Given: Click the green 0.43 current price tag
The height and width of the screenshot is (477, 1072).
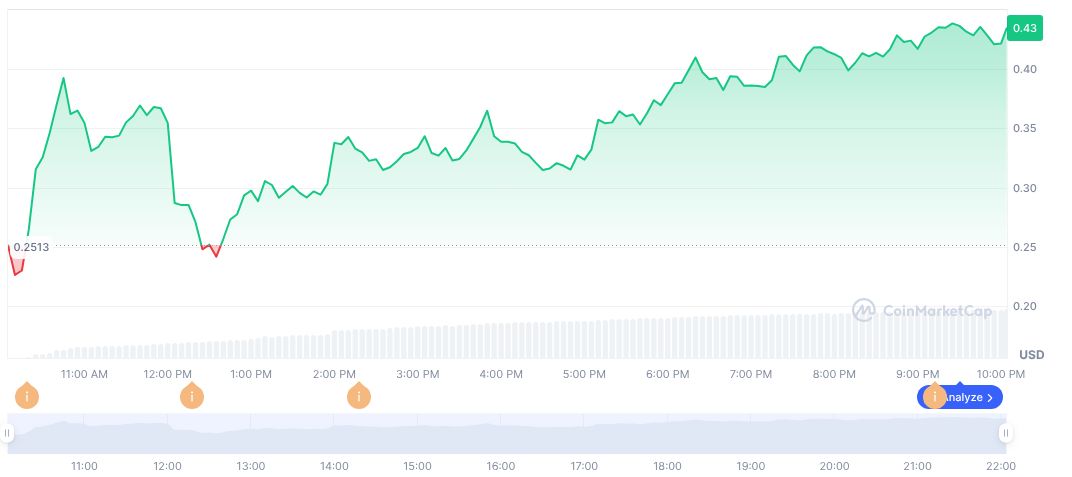Looking at the screenshot, I should (1024, 28).
